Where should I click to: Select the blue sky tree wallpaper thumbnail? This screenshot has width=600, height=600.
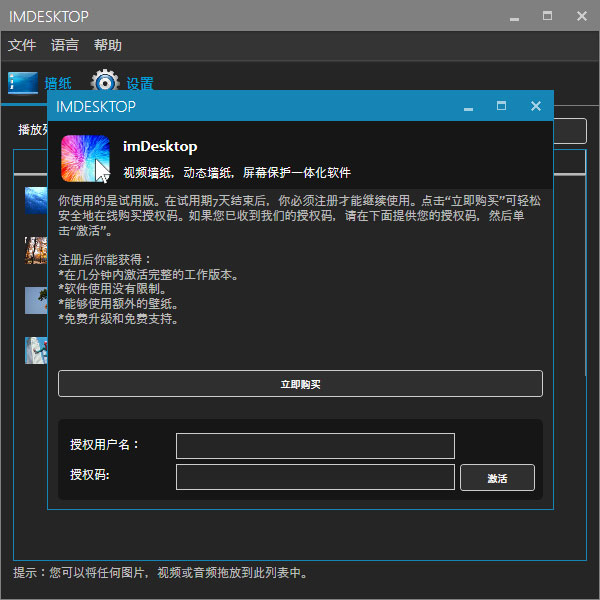[x=36, y=300]
